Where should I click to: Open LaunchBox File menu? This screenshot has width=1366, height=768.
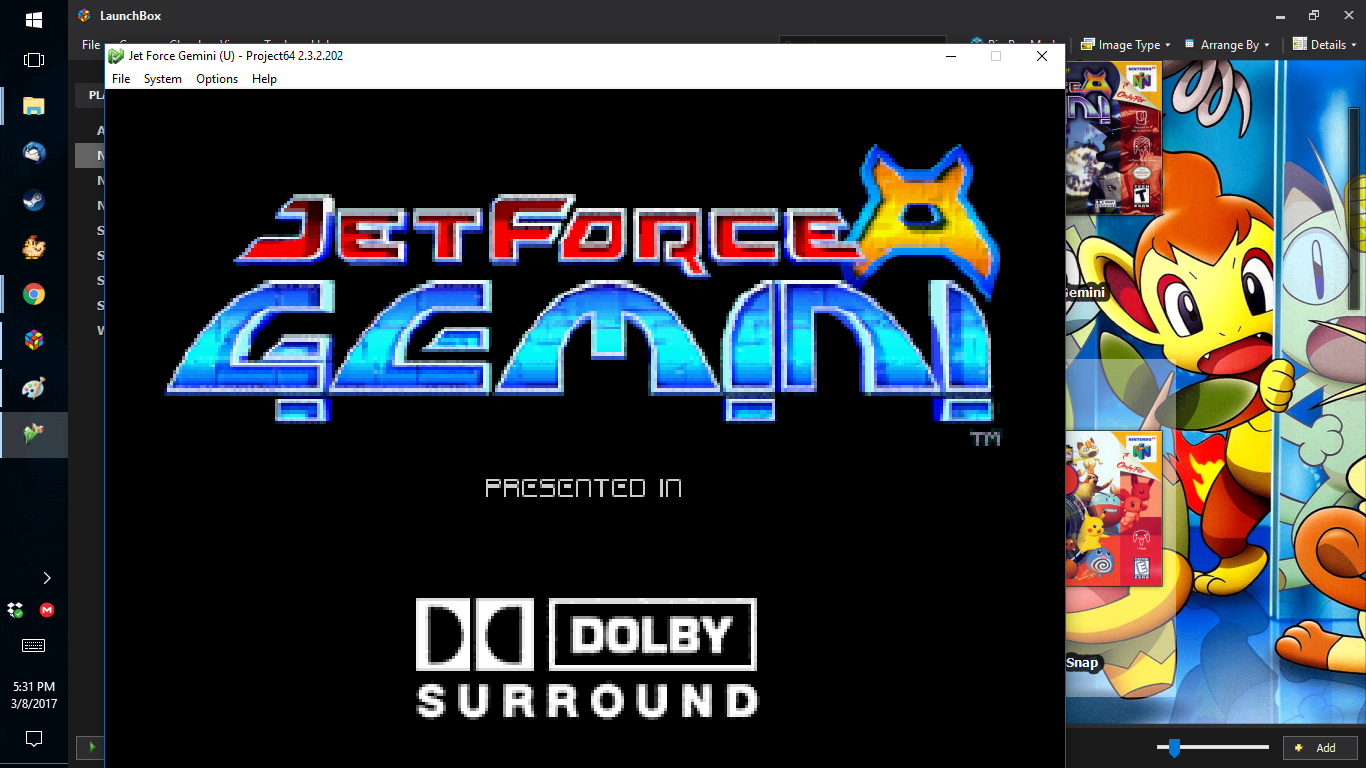click(x=91, y=44)
